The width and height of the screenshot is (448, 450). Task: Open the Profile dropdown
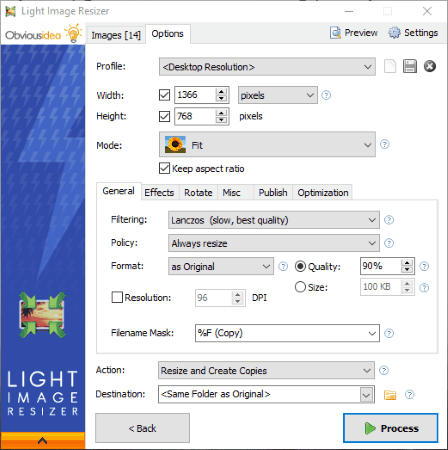[x=267, y=67]
